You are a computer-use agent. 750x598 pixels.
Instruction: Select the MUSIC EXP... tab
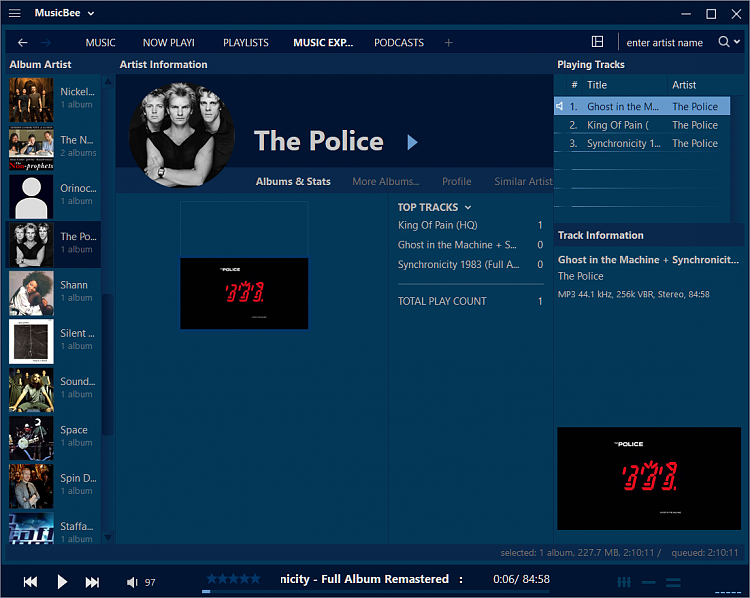point(323,43)
